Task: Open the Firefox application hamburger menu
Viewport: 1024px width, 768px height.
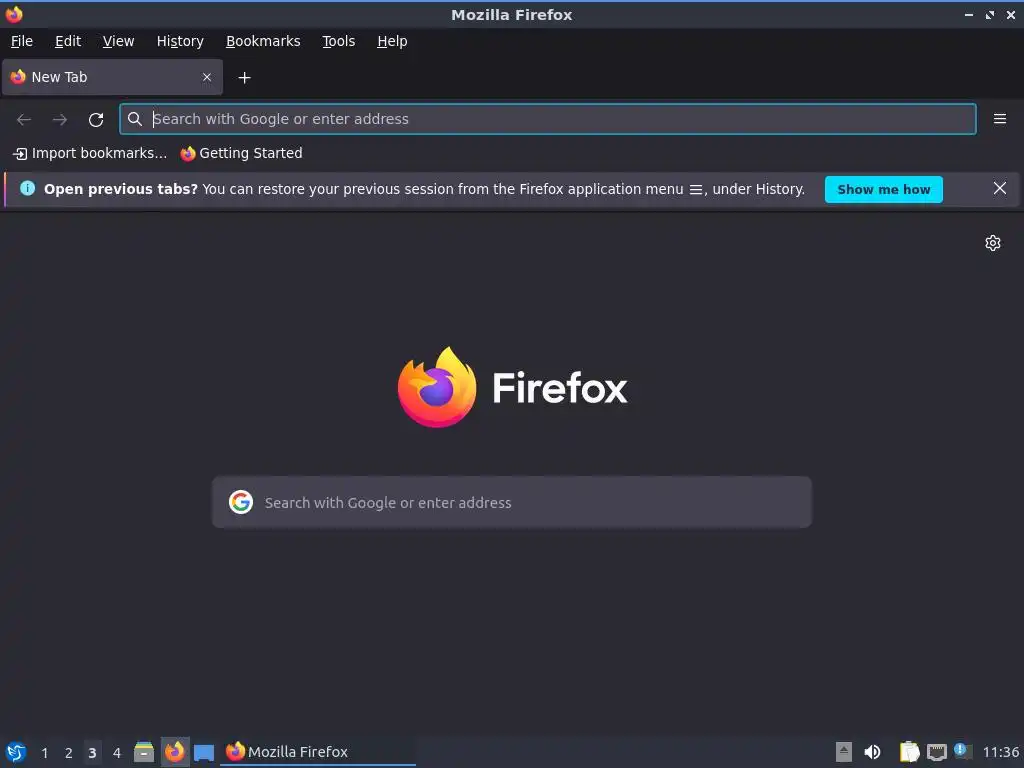Action: 1000,119
